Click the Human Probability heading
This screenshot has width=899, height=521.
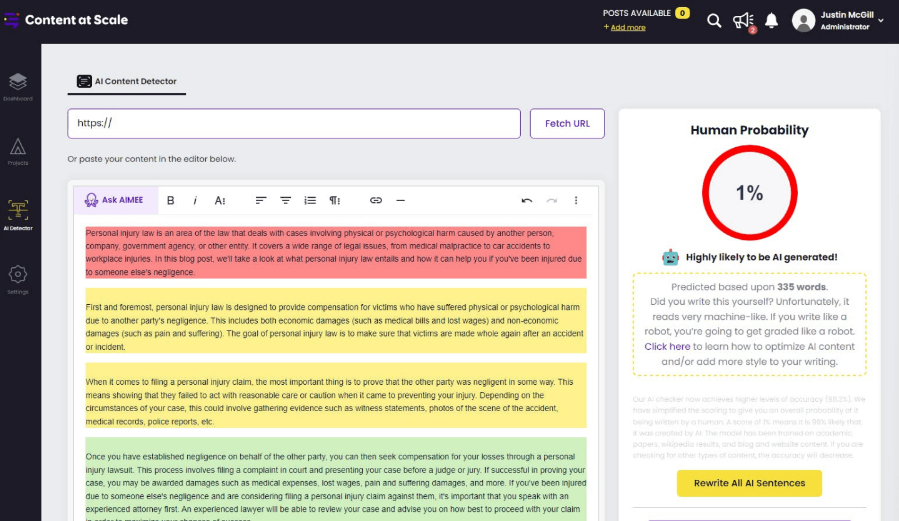click(x=749, y=130)
